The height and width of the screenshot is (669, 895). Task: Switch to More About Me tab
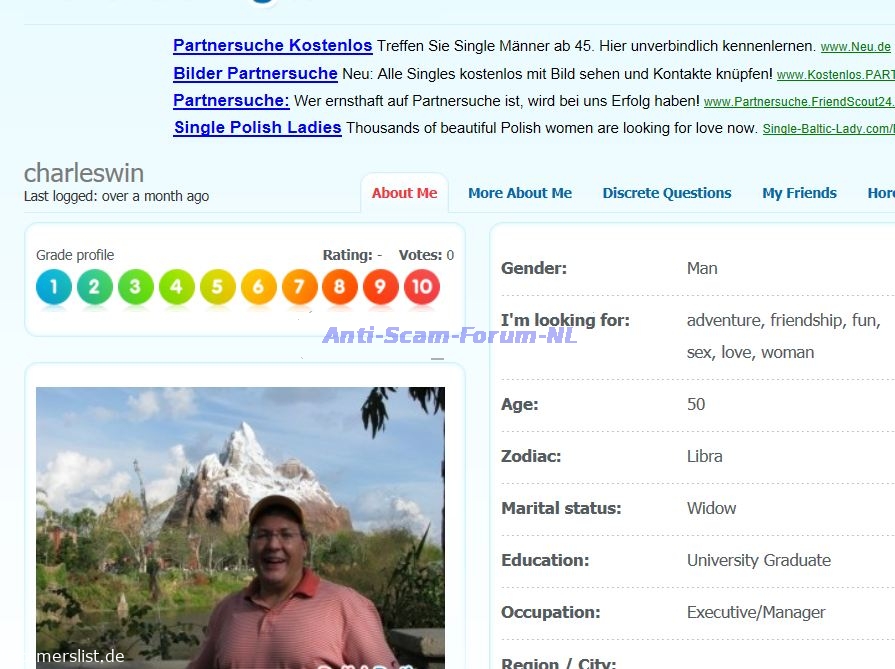[520, 193]
